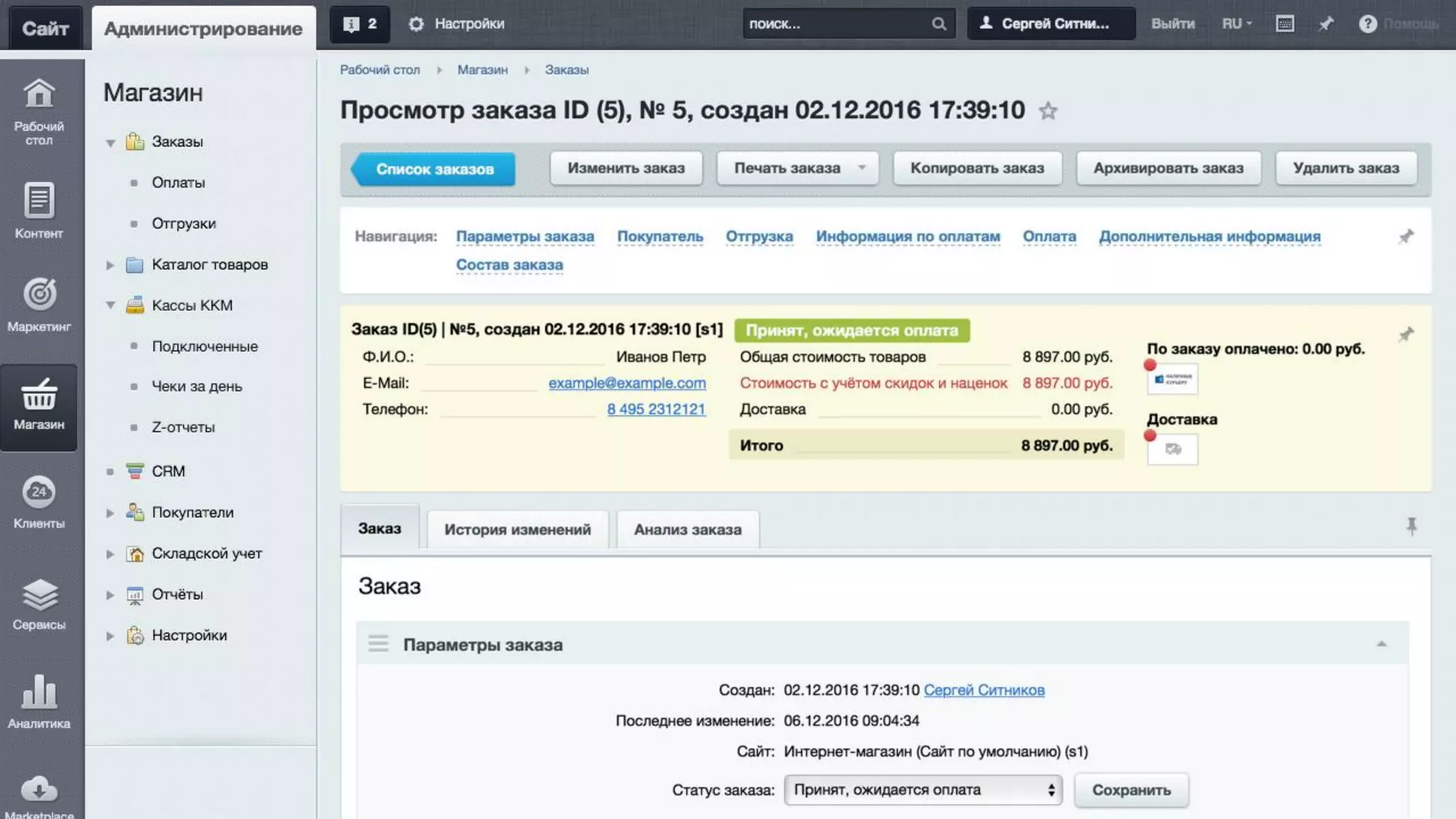Screen dimensions: 1456x819
Task: Add the page to favorites with the star
Action: 1048,111
